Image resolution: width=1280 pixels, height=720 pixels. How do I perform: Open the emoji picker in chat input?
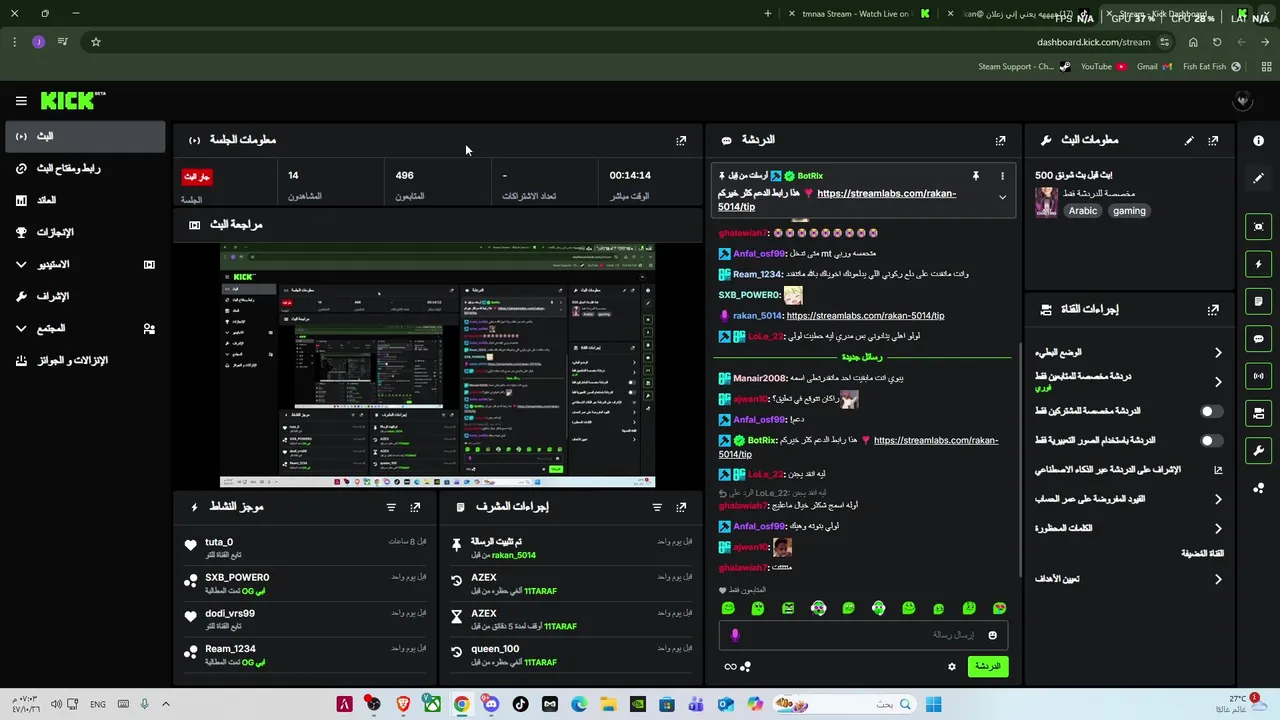pos(992,635)
